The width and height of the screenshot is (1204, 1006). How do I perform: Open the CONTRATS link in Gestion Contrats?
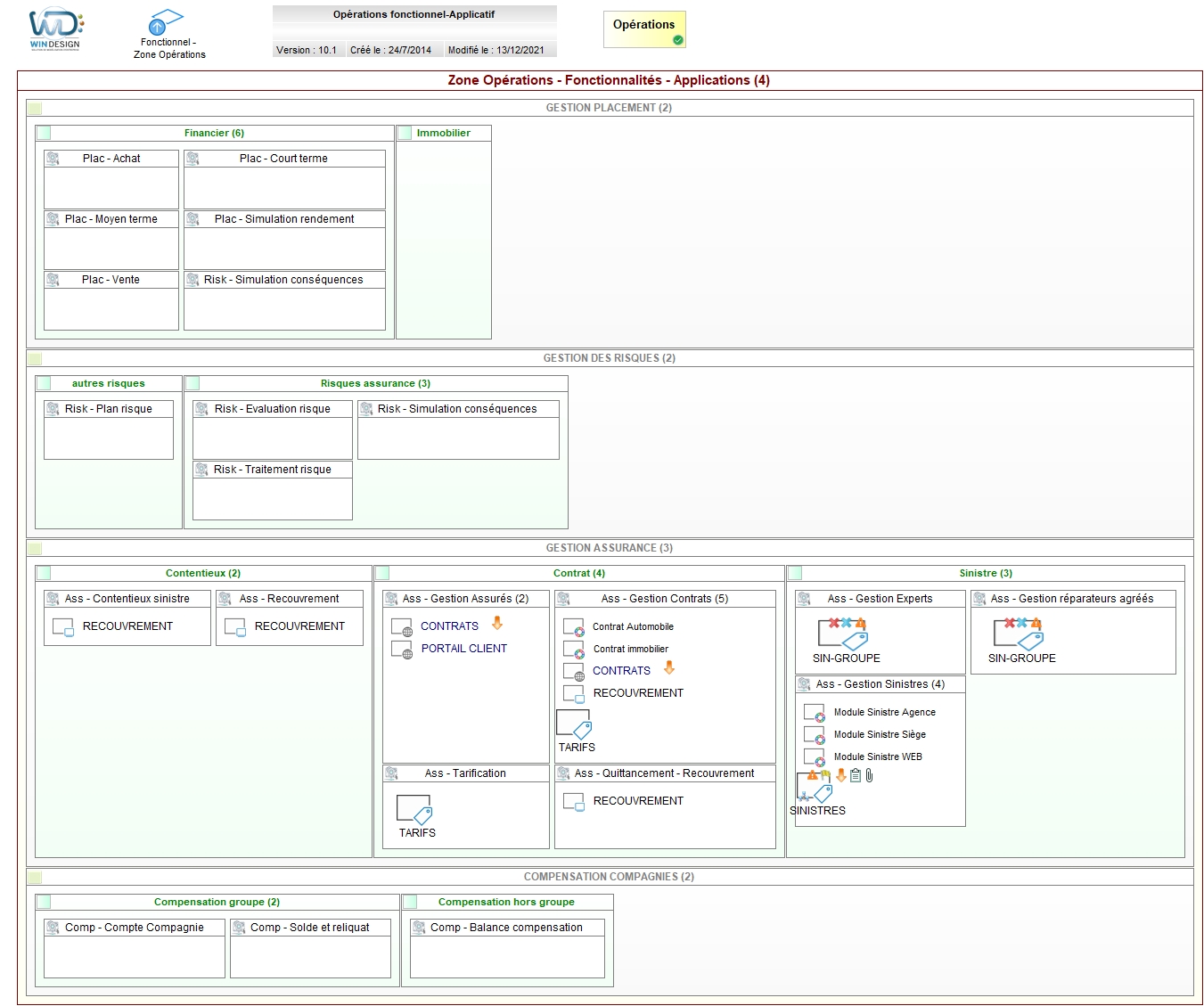(x=621, y=671)
